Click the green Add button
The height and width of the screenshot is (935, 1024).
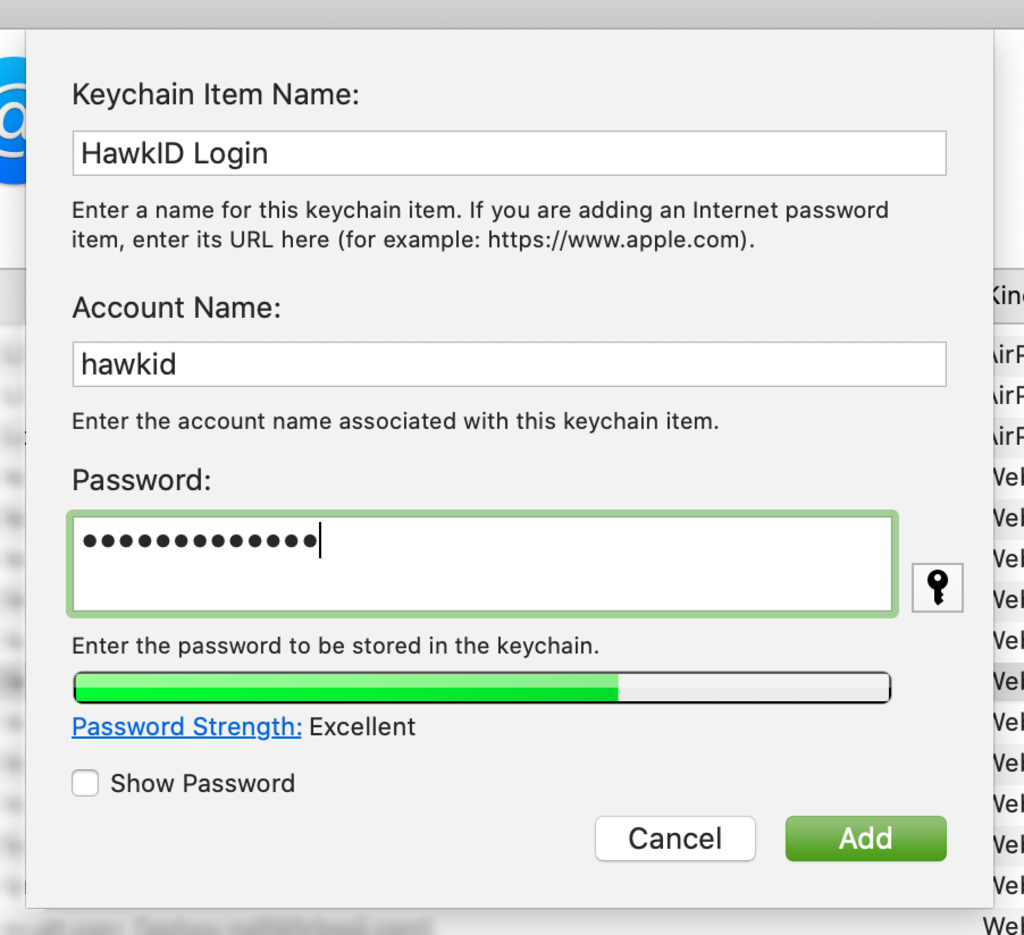[x=865, y=839]
